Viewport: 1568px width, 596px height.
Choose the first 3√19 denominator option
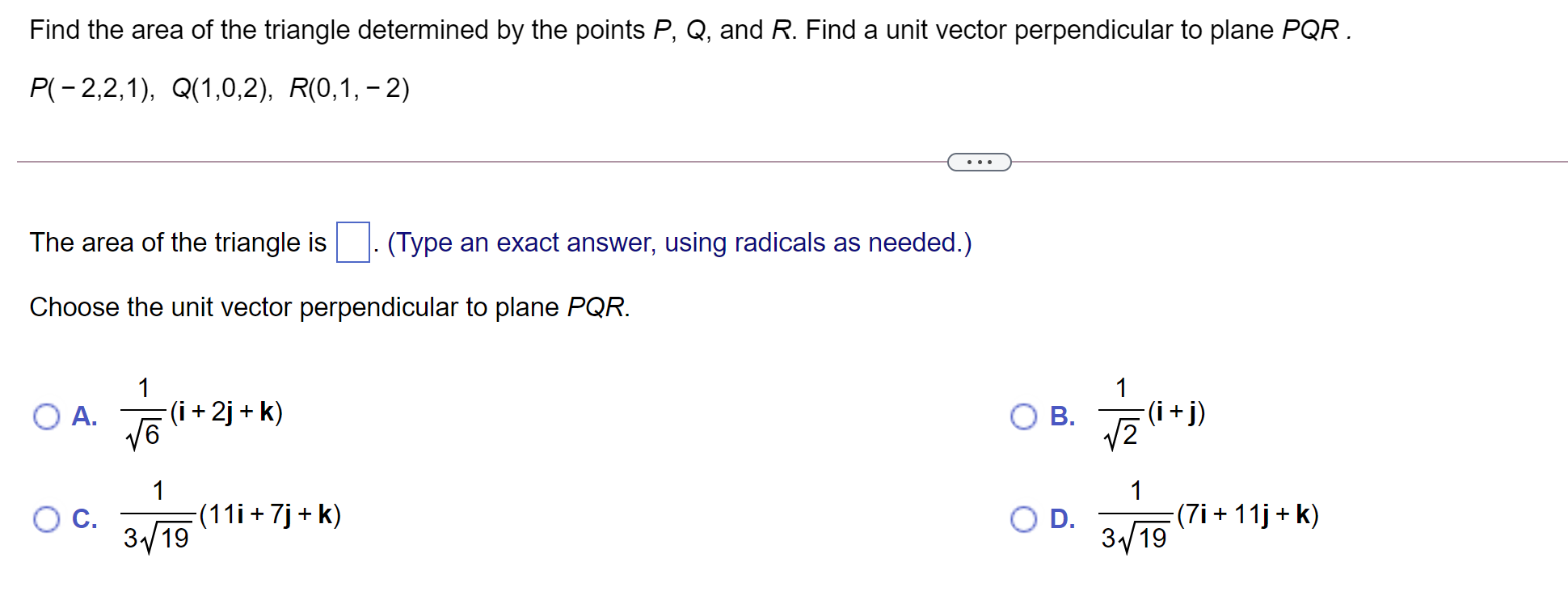pos(48,518)
